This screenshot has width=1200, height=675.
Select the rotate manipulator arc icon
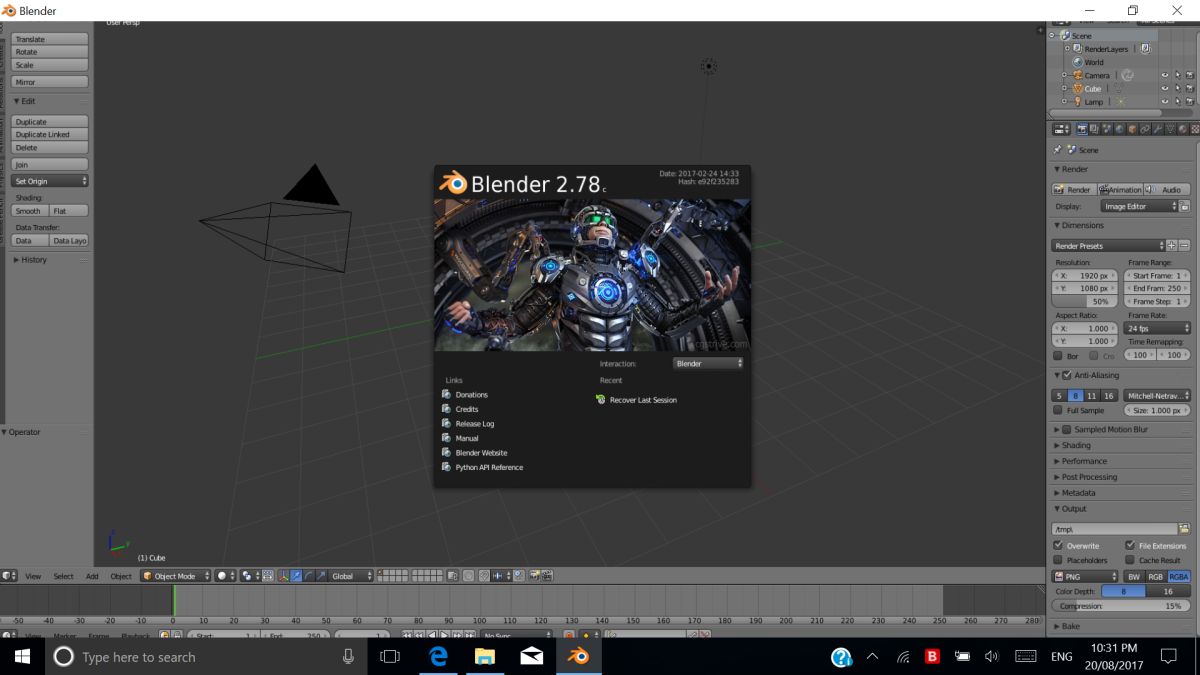coord(308,576)
